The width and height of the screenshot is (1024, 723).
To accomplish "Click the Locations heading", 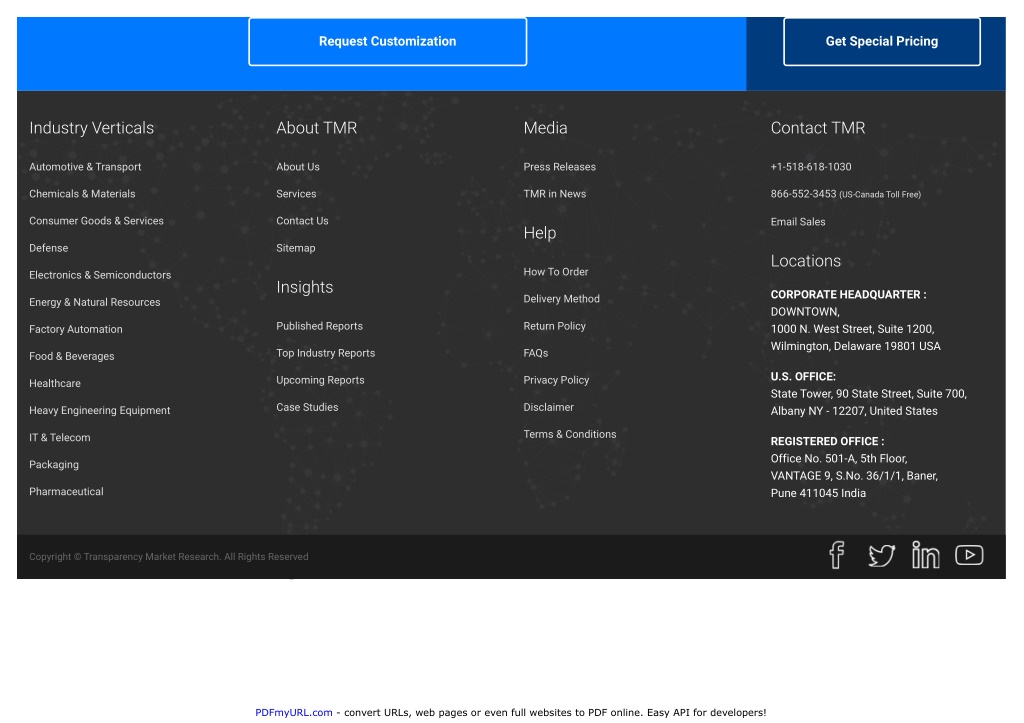I will click(x=805, y=261).
